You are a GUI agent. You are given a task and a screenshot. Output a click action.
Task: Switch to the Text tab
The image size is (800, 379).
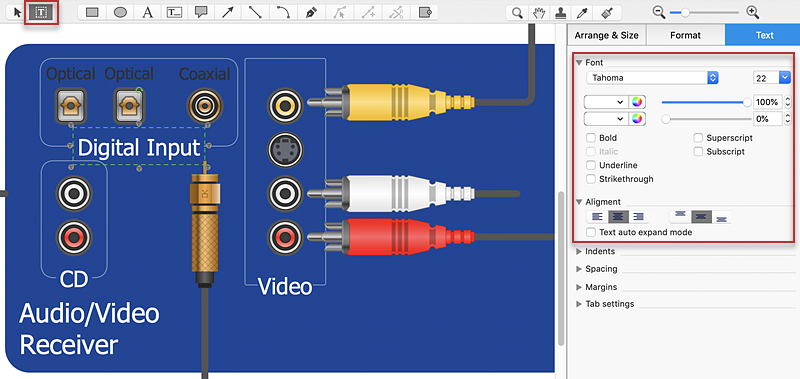point(763,35)
